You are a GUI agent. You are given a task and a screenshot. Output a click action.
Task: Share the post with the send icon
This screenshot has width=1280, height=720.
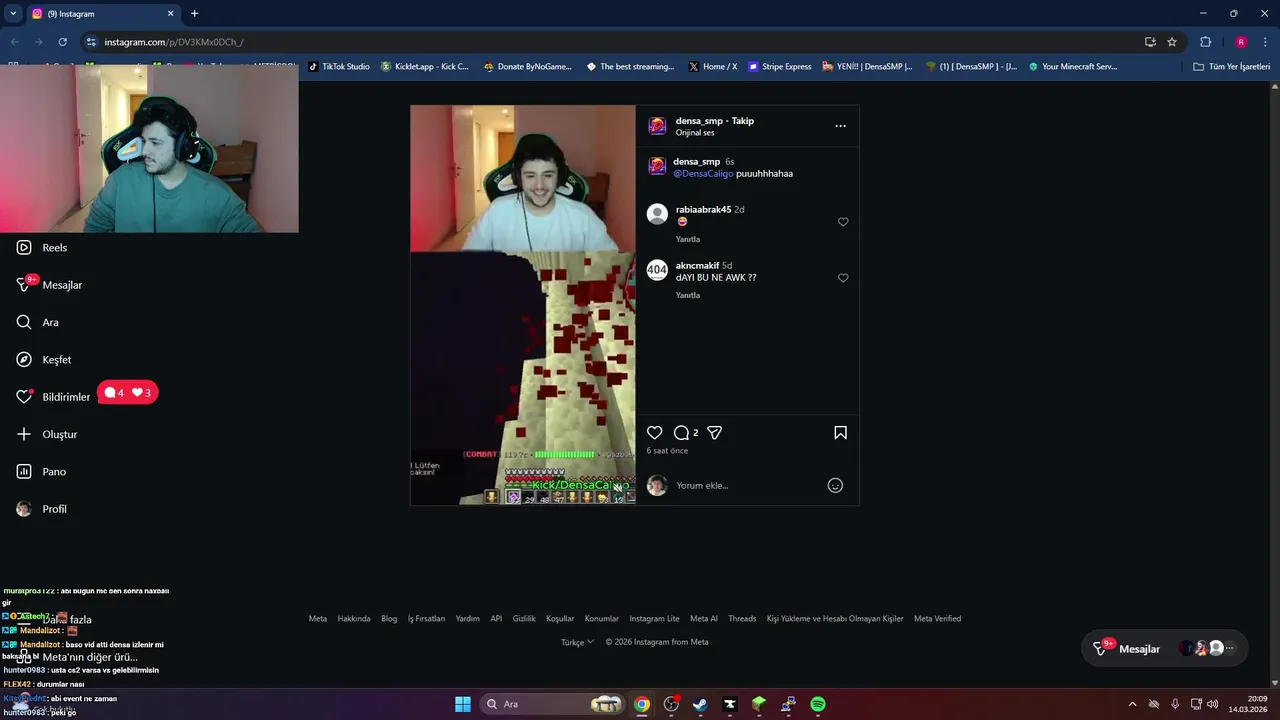[715, 433]
